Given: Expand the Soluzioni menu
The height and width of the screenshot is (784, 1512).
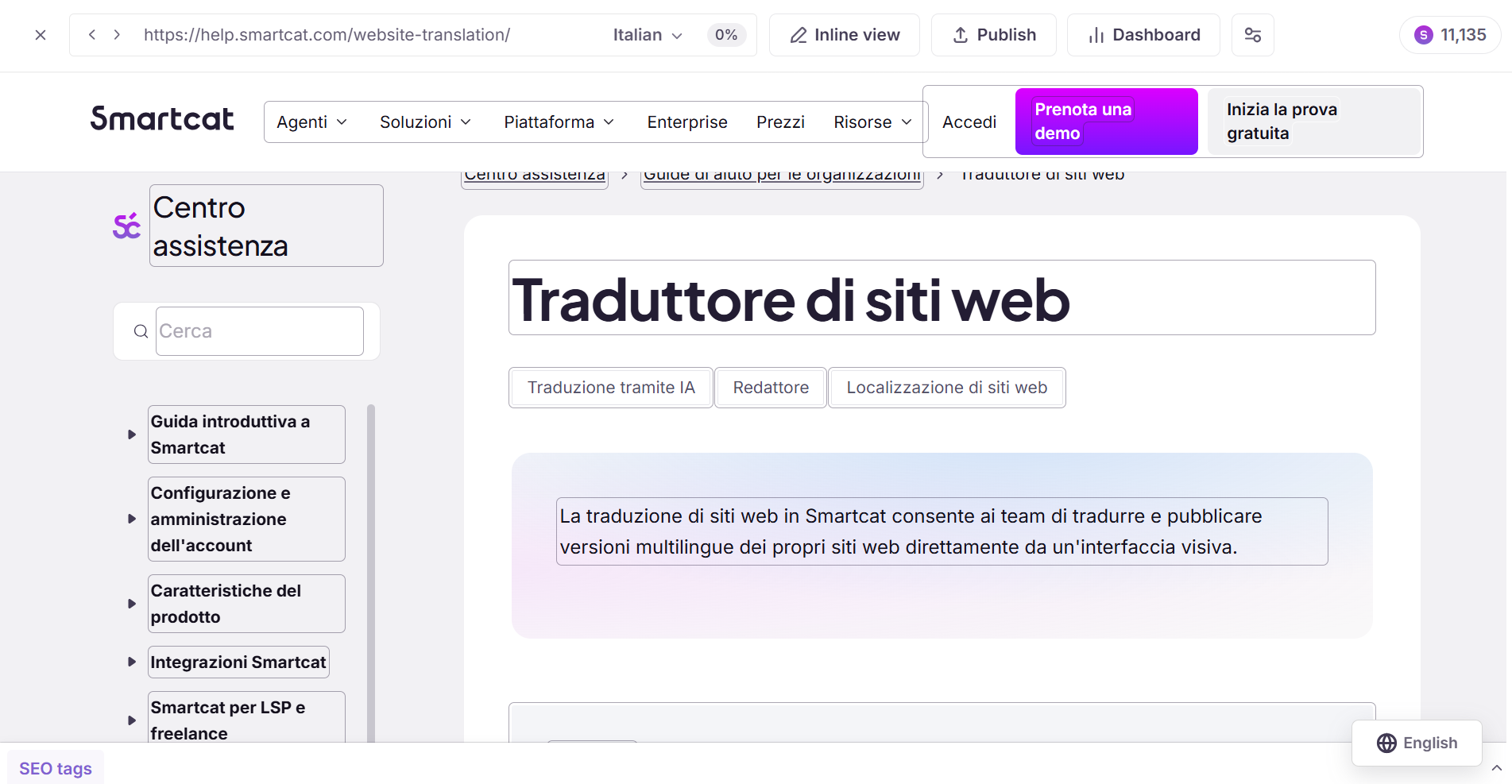Looking at the screenshot, I should 426,122.
